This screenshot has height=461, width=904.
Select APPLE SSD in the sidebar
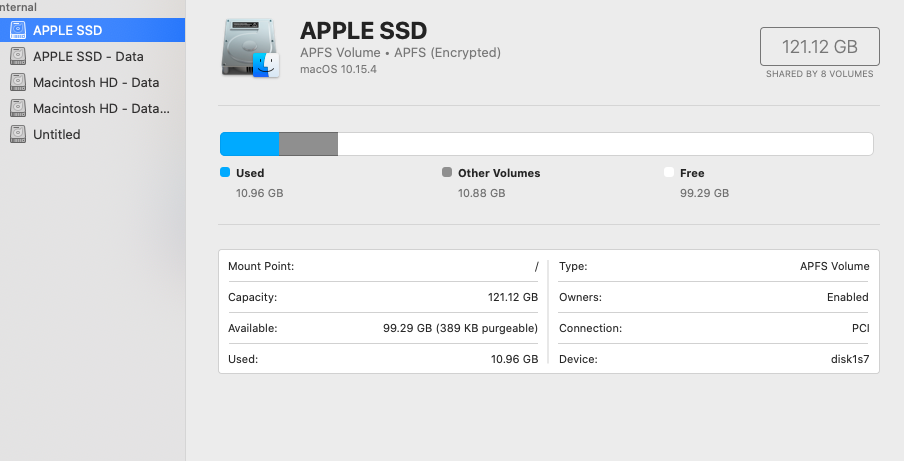pos(92,30)
